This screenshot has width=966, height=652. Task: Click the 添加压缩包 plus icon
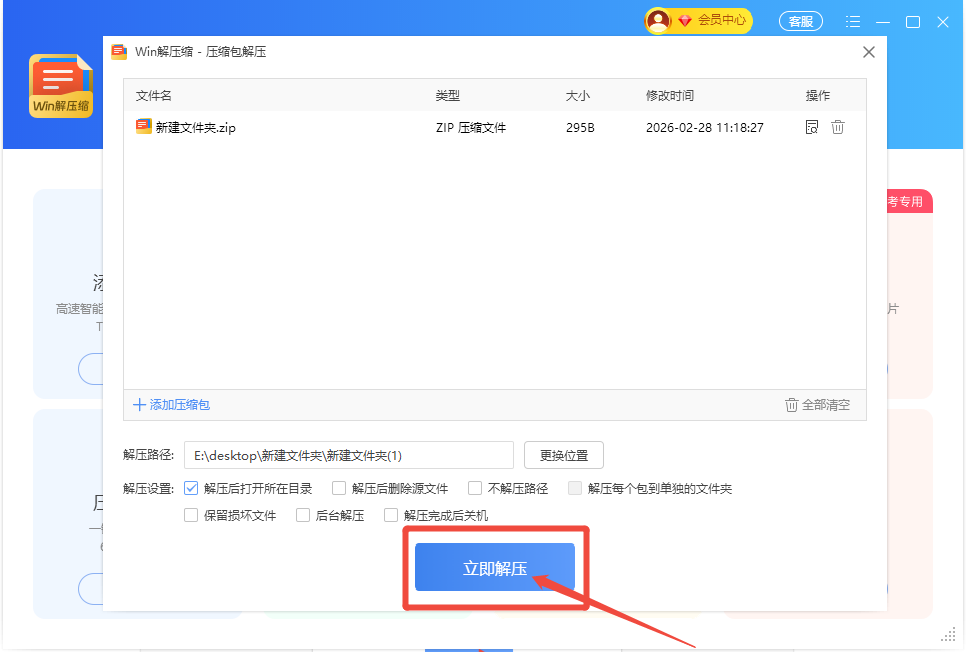139,405
